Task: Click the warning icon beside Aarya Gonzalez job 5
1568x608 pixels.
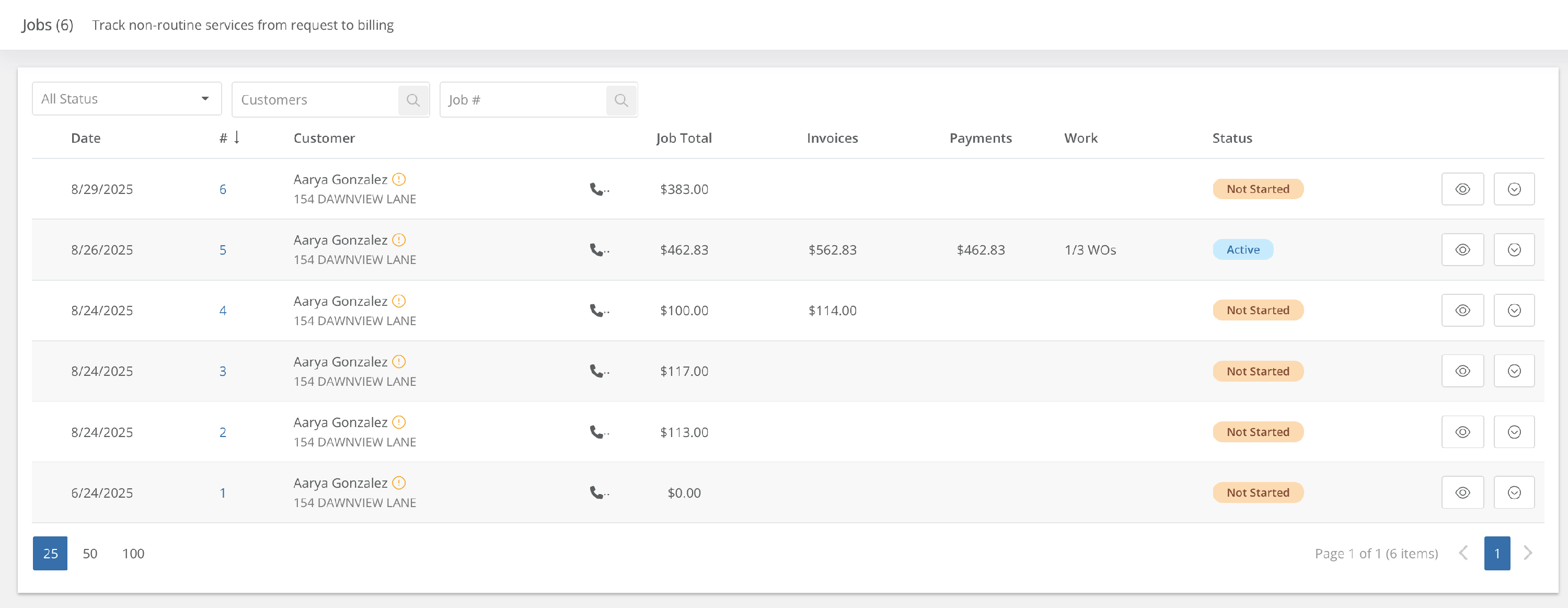Action: pos(399,240)
